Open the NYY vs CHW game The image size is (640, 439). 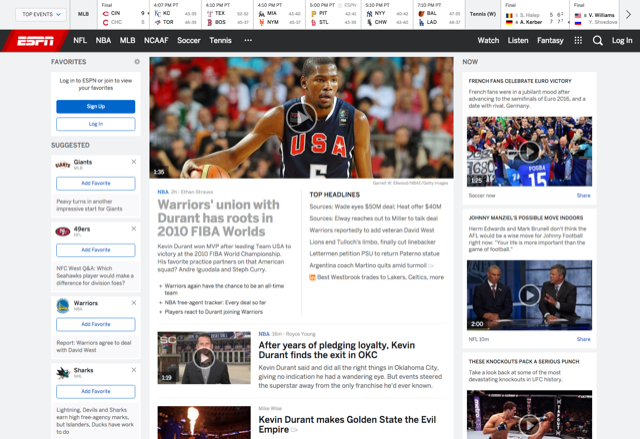click(387, 15)
